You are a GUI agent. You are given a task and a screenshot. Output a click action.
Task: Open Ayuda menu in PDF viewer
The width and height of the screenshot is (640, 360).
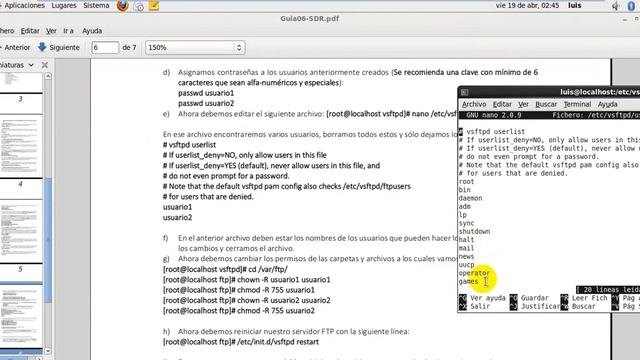92,31
